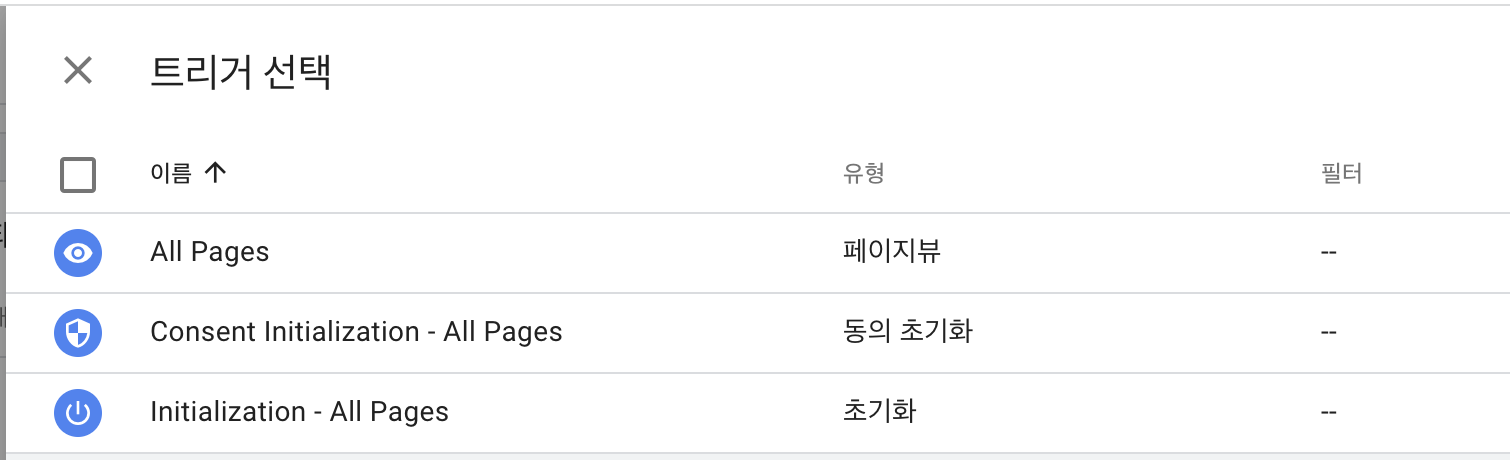Click the 필터 column header
The image size is (1510, 460).
1341,174
